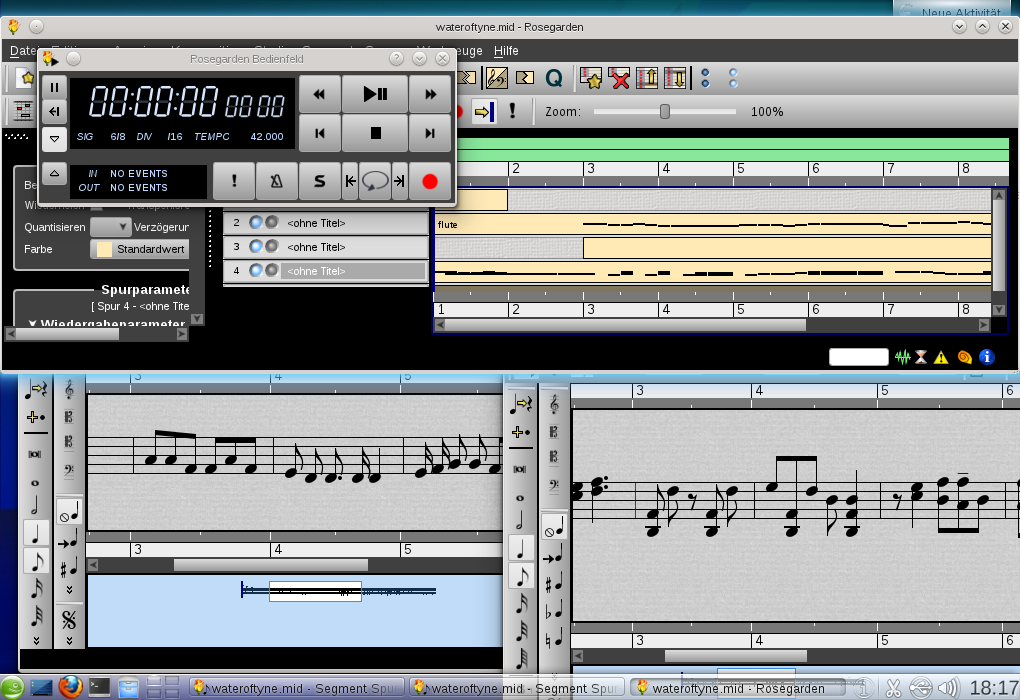The width and height of the screenshot is (1020, 700).
Task: Switch to wateroftyne.mid - Rosegarden taskbar entry
Action: 738,688
